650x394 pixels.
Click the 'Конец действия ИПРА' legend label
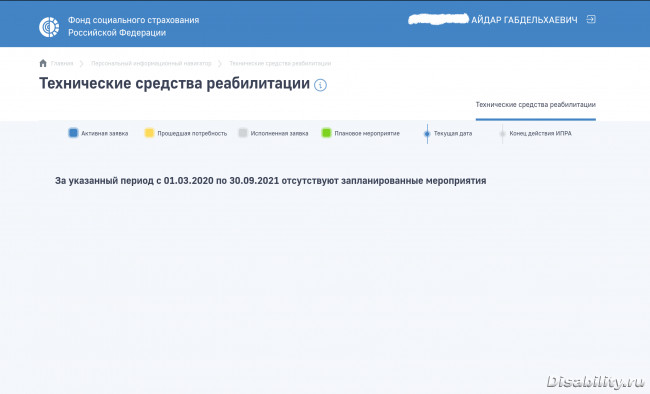(541, 134)
